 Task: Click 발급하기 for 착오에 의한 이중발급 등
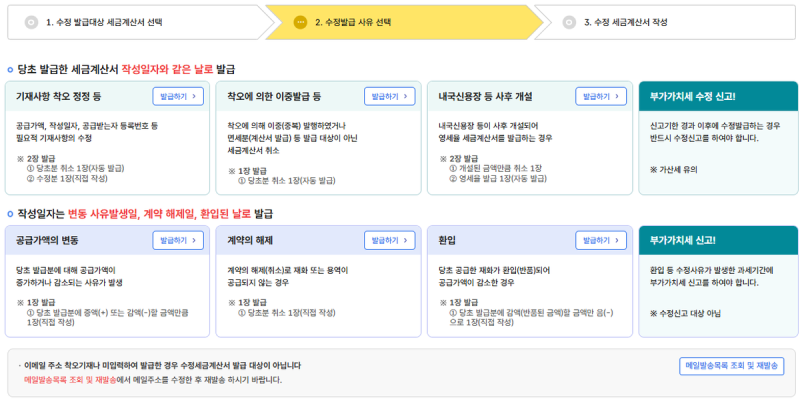click(x=390, y=96)
